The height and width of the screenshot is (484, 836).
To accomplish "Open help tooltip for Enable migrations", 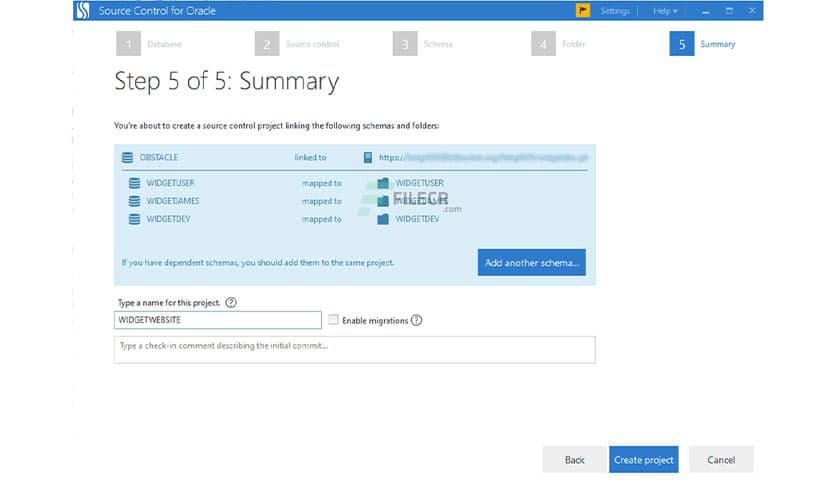I will [417, 321].
